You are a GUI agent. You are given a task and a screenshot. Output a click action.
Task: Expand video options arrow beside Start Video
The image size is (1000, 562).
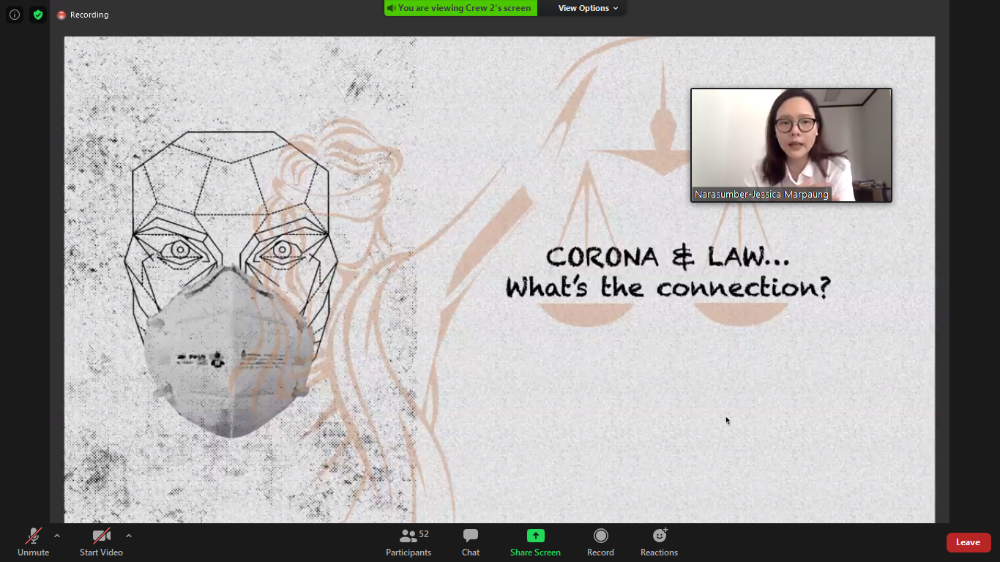129,536
